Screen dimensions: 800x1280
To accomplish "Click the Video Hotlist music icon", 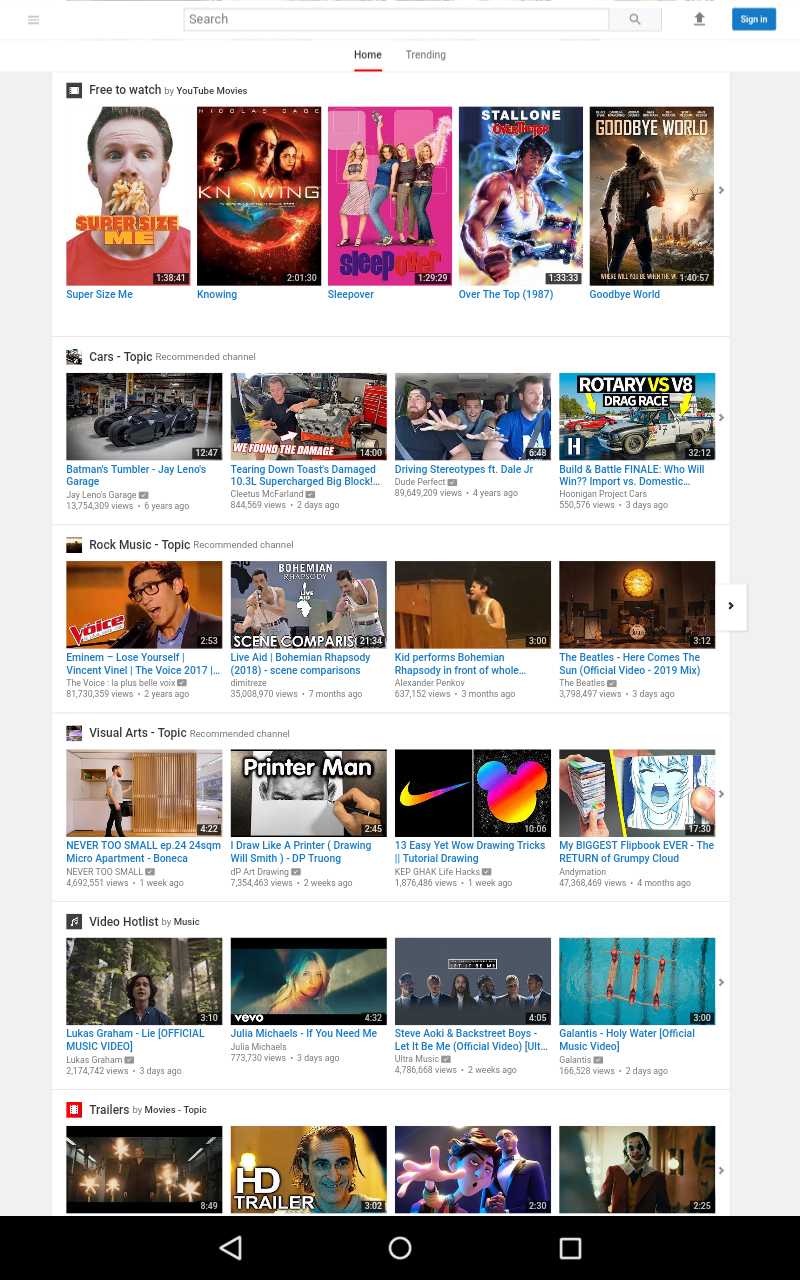I will point(73,921).
